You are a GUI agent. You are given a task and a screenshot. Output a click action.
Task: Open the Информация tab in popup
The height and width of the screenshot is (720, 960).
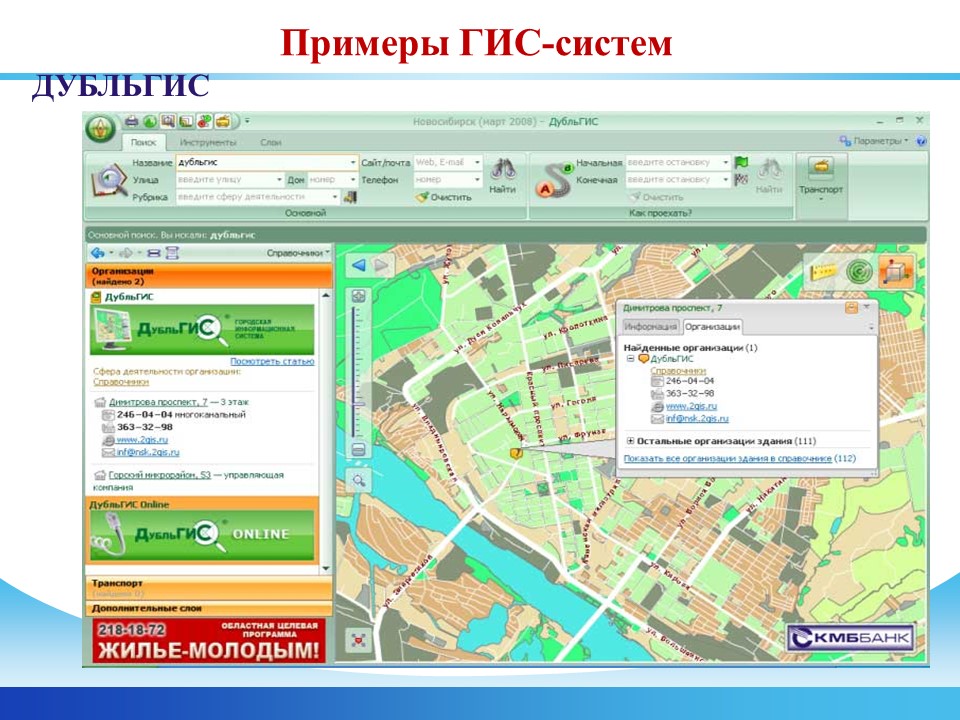click(650, 327)
